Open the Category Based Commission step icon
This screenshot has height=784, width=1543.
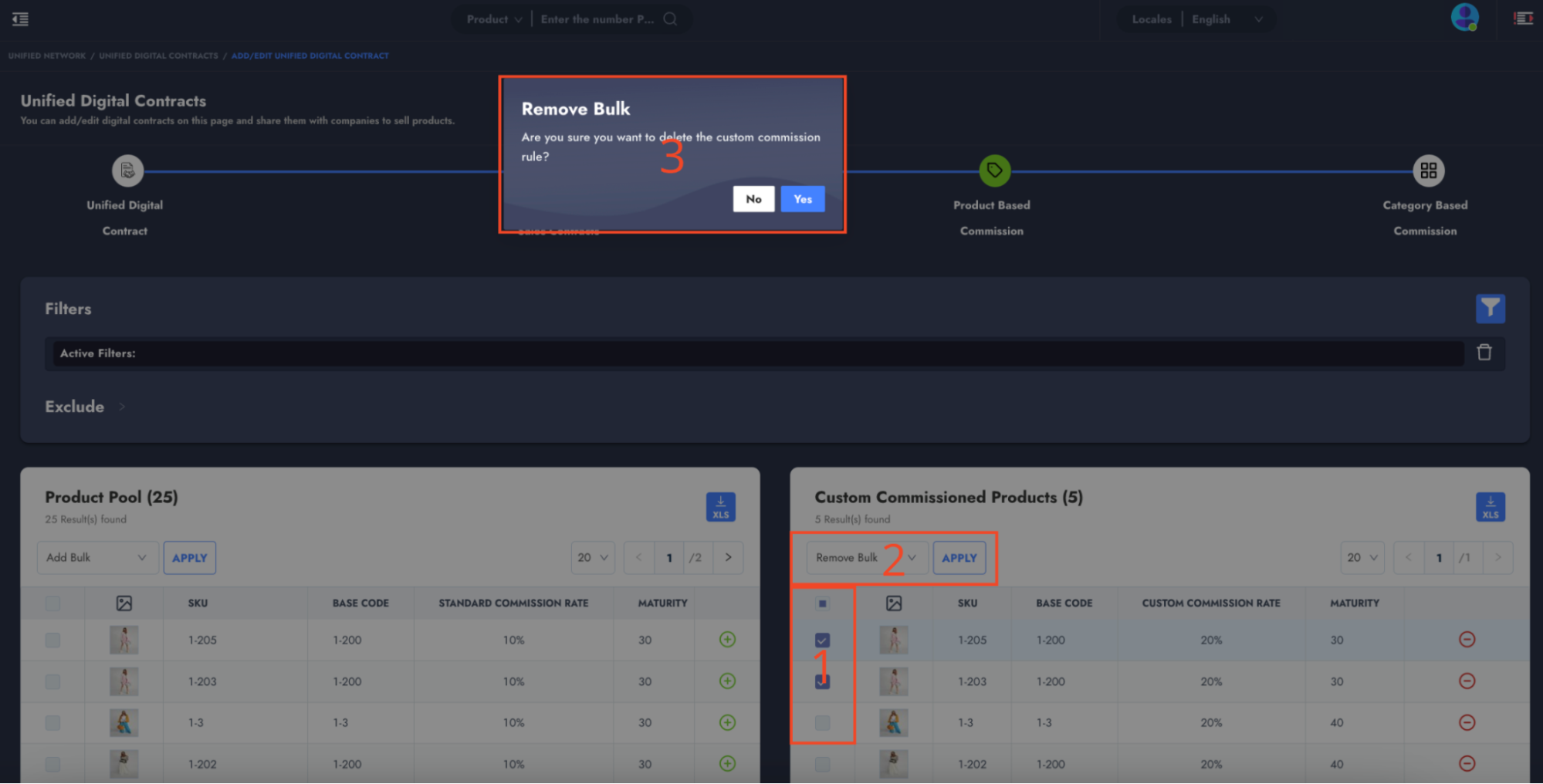1428,171
